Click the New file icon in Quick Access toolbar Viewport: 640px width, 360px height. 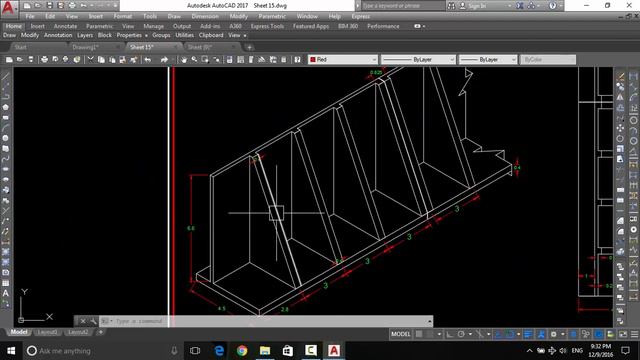click(x=27, y=6)
